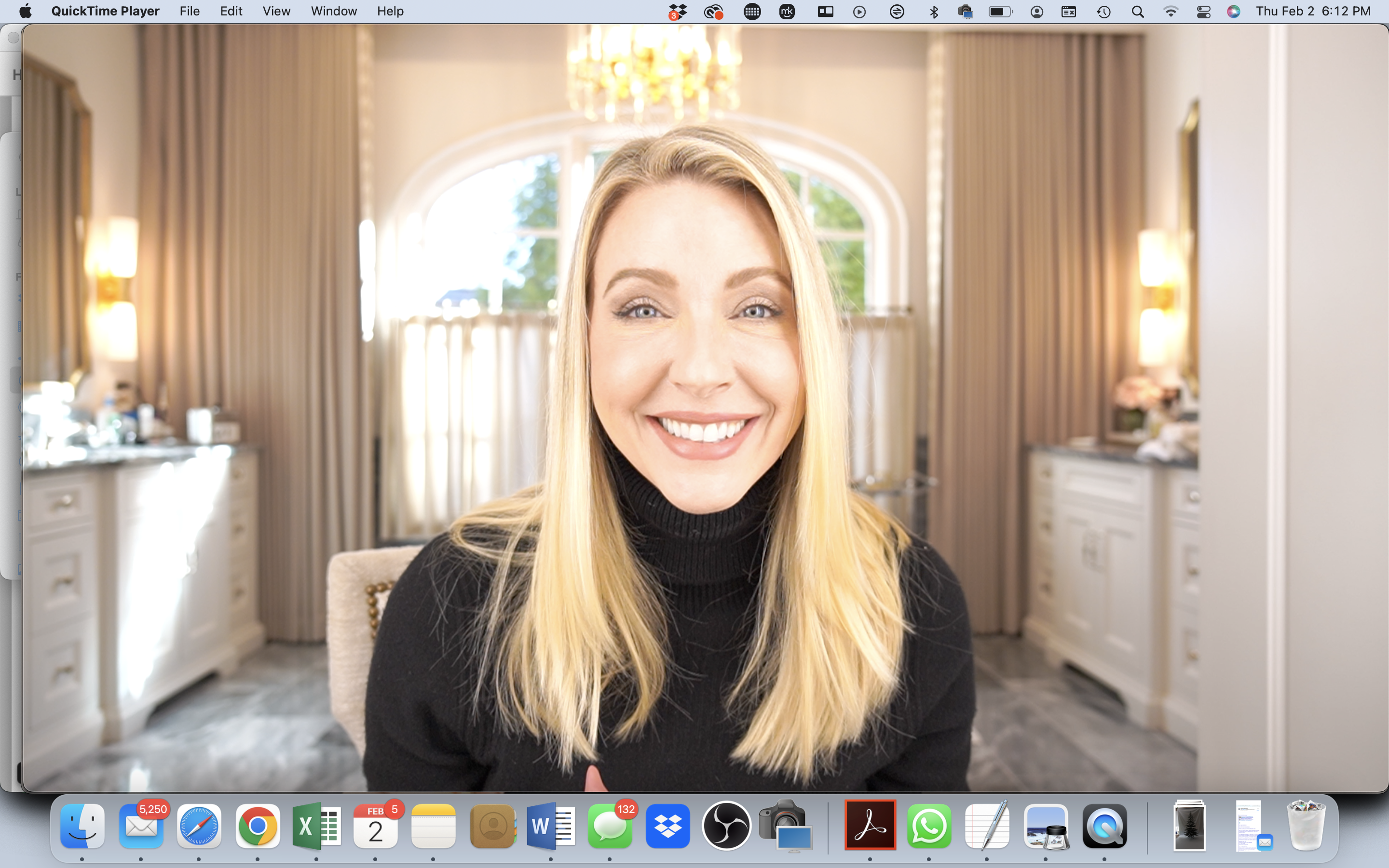Click the QuickTime Player Dock icon

point(1105,826)
